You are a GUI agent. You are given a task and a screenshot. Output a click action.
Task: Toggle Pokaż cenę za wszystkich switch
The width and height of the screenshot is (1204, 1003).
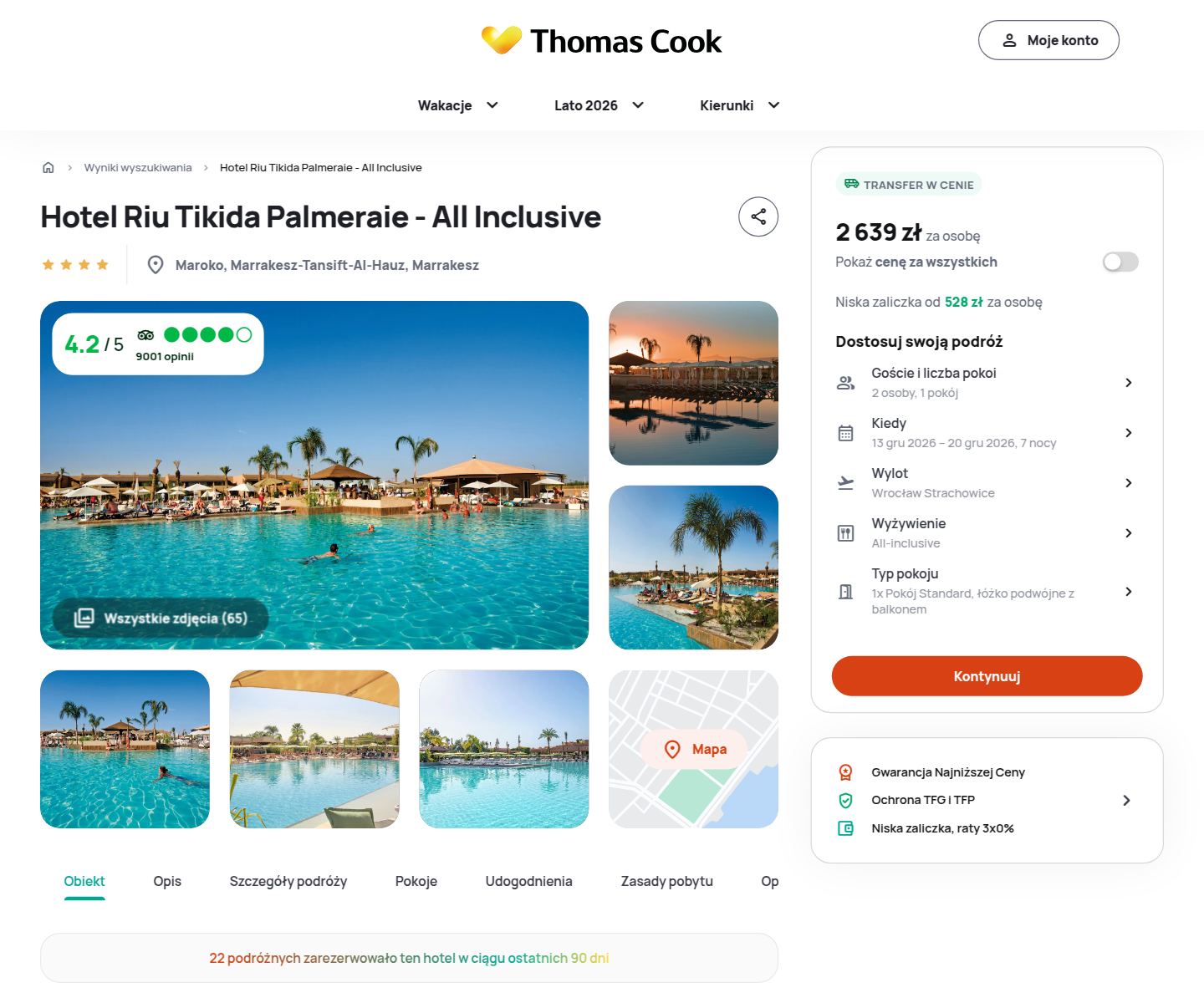point(1120,262)
